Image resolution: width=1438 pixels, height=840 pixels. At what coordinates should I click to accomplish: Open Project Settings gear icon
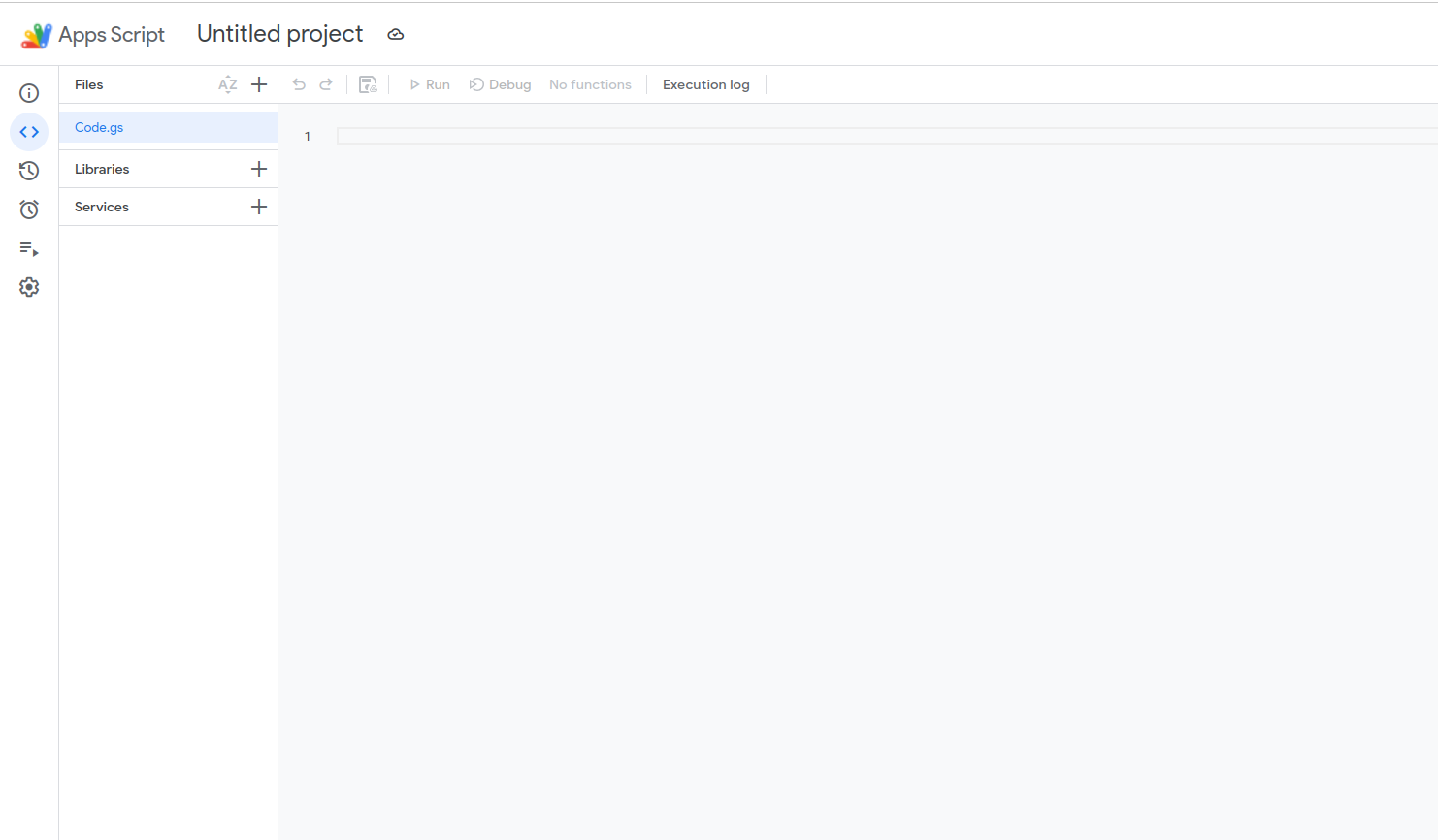29,287
